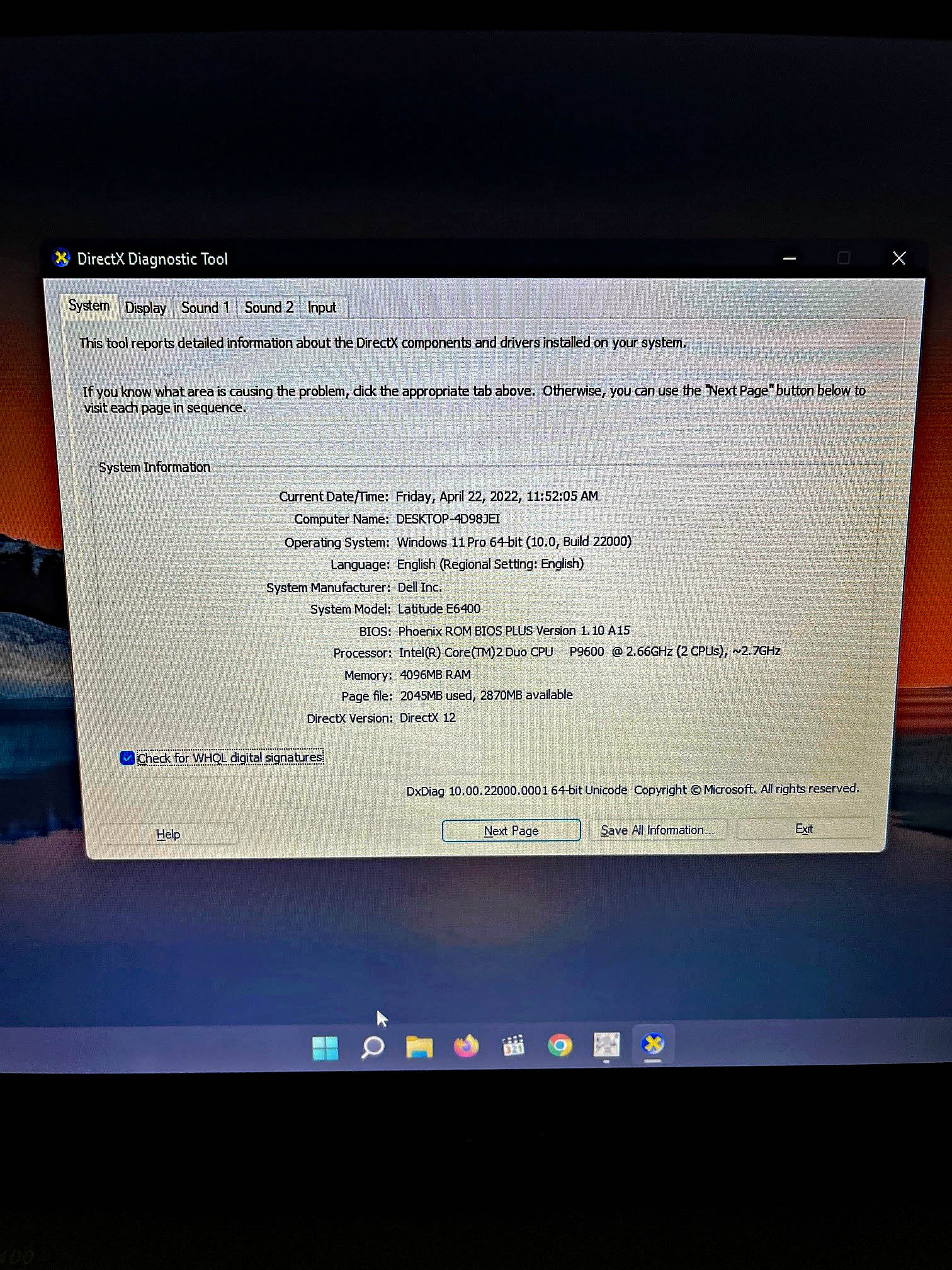Click the Phoenix ROM BIOS PLUS version text
The width and height of the screenshot is (952, 1270).
(x=514, y=631)
